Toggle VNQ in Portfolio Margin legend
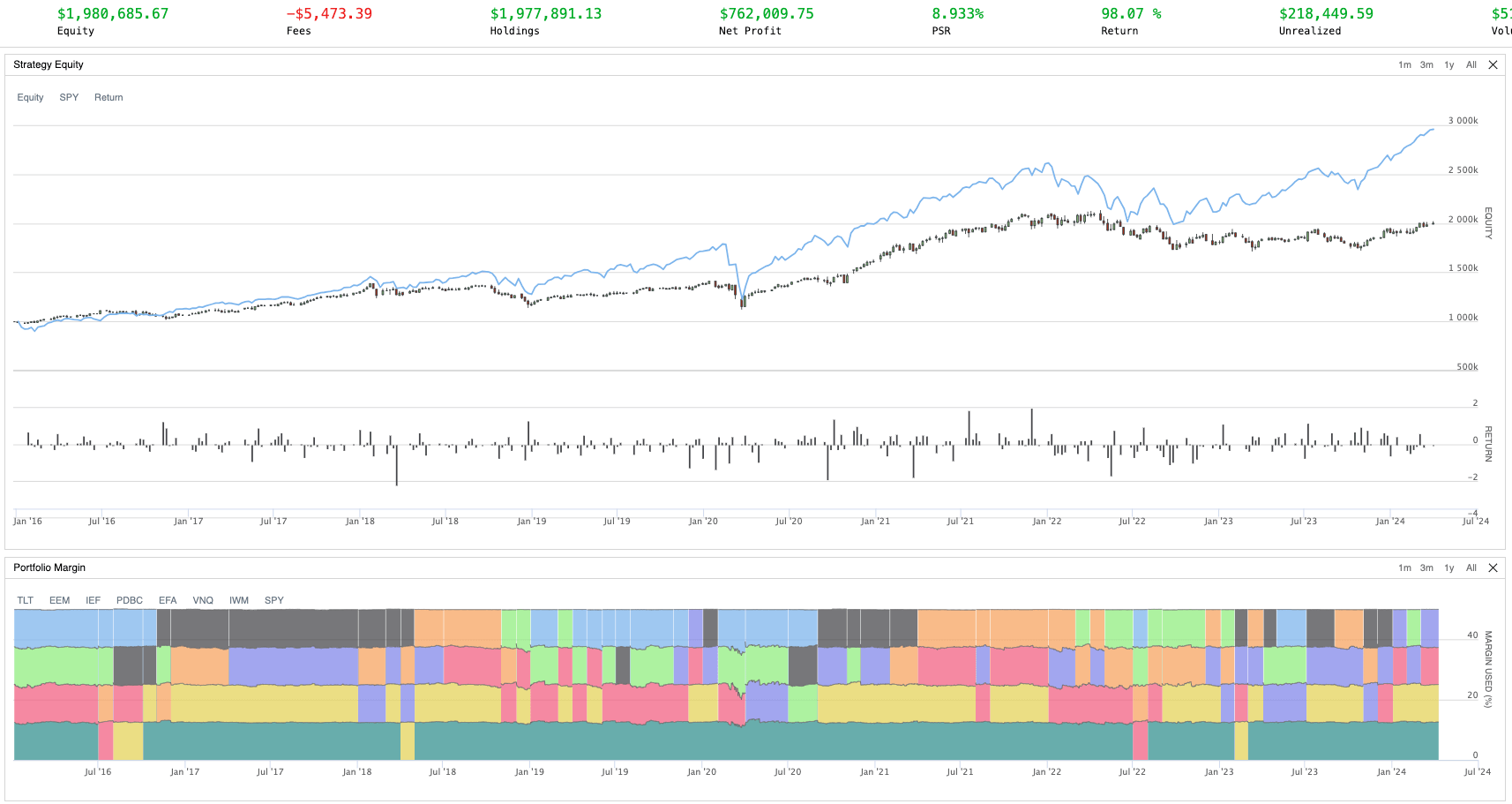This screenshot has width=1512, height=804. pyautogui.click(x=203, y=600)
